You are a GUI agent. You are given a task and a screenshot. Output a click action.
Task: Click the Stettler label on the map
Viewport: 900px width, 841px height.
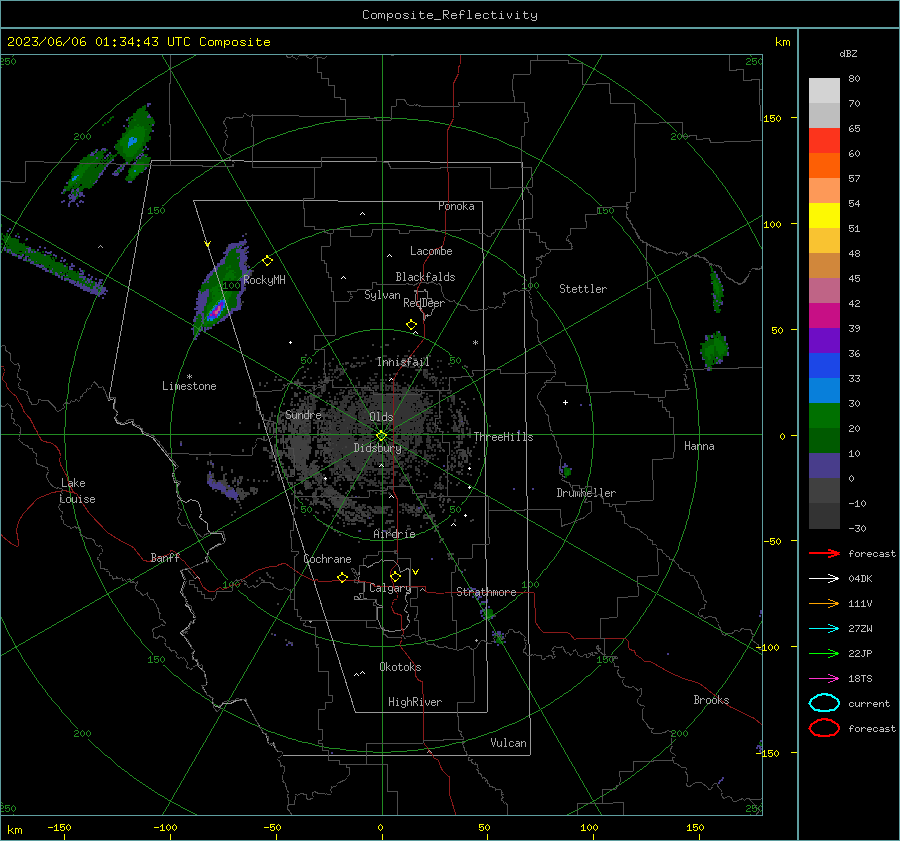pos(583,289)
